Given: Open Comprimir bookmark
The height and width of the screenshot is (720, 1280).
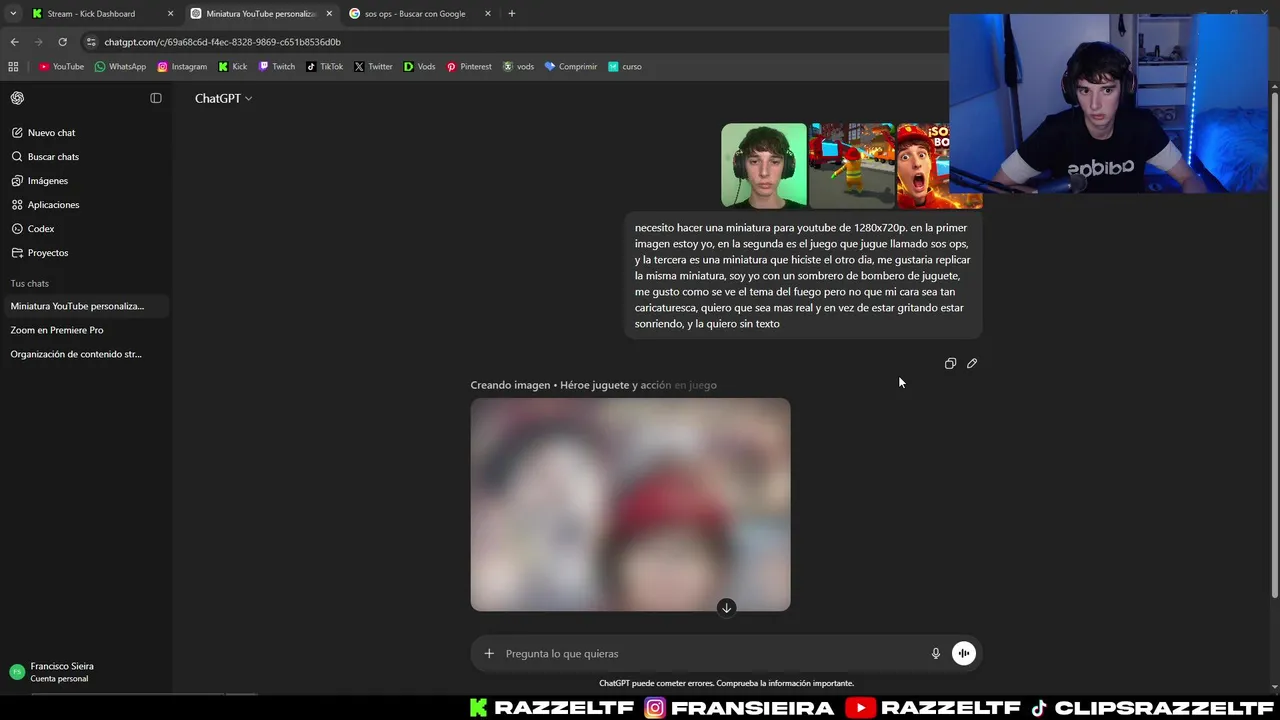Looking at the screenshot, I should (570, 66).
